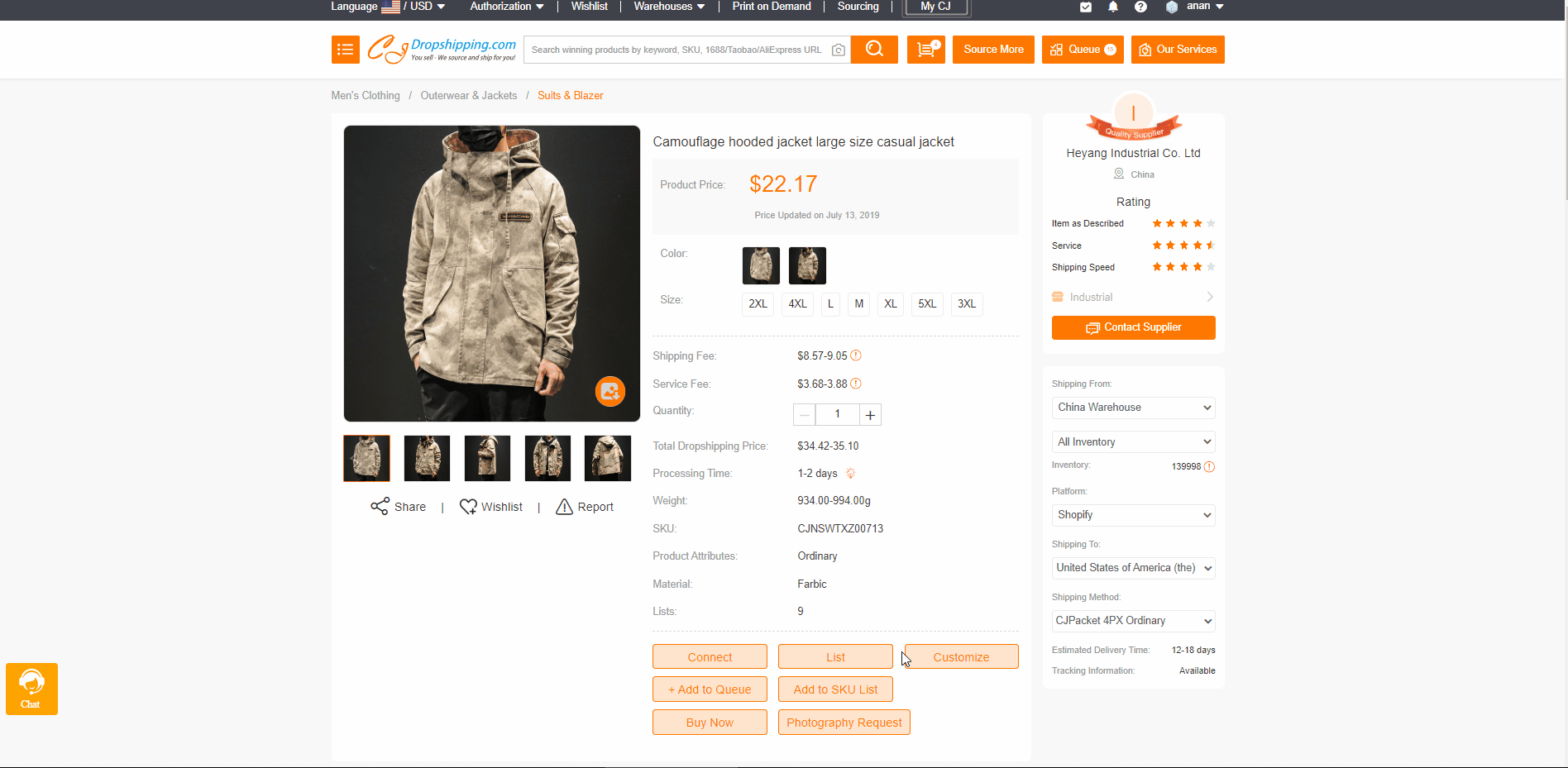1568x768 pixels.
Task: Expand the Shipping Method dropdown
Action: (1132, 621)
